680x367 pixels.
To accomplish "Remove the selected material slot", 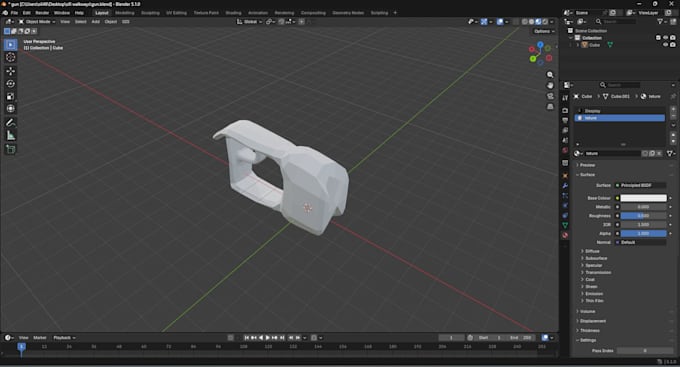I will tap(673, 117).
